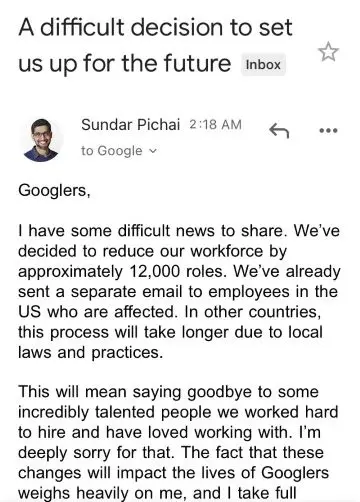This screenshot has width=360, height=502.
Task: Click the line "this process will take longer"
Action: (x=170, y=332)
